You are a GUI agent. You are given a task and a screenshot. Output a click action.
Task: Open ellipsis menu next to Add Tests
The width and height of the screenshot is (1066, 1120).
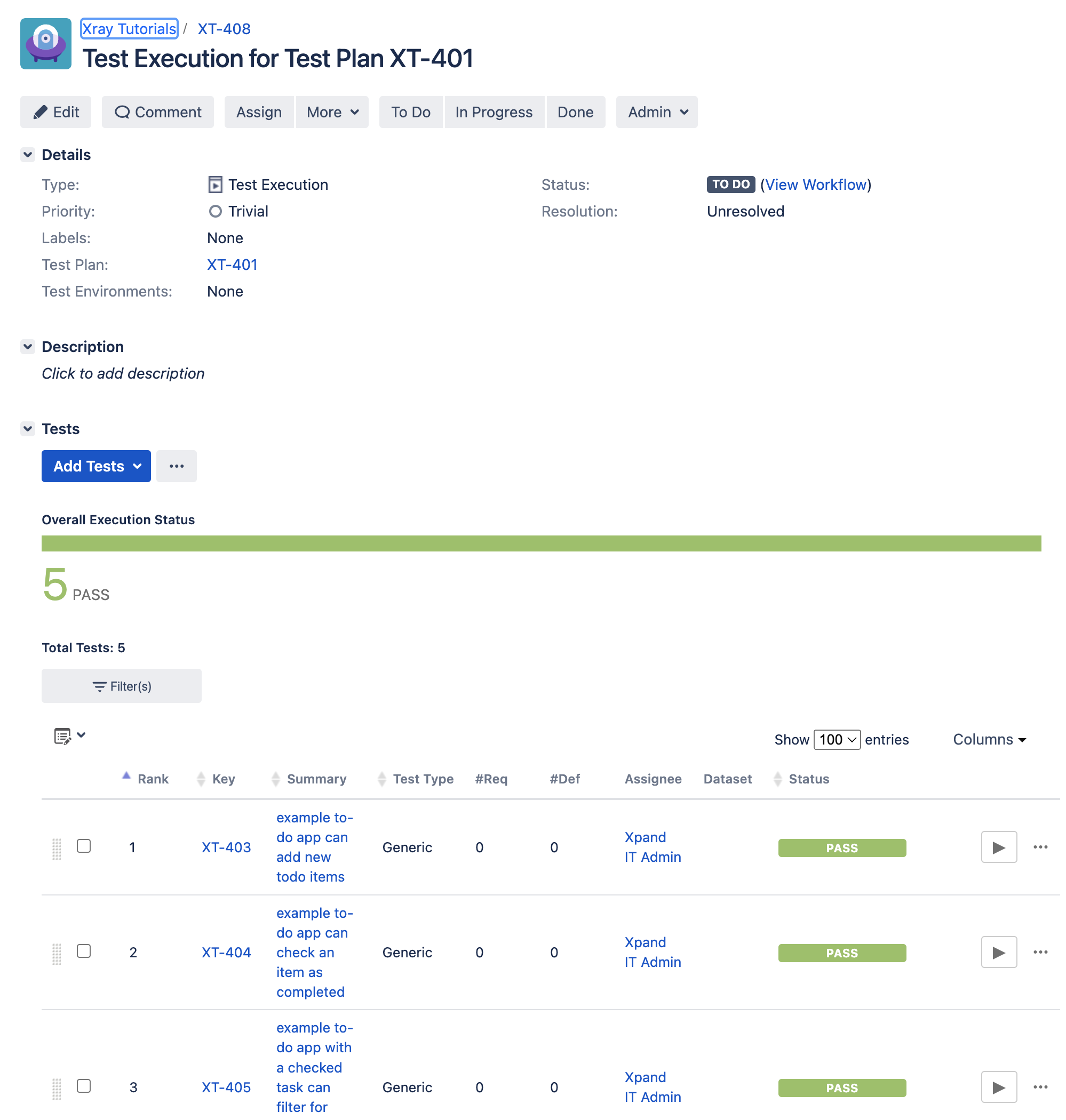[x=176, y=466]
